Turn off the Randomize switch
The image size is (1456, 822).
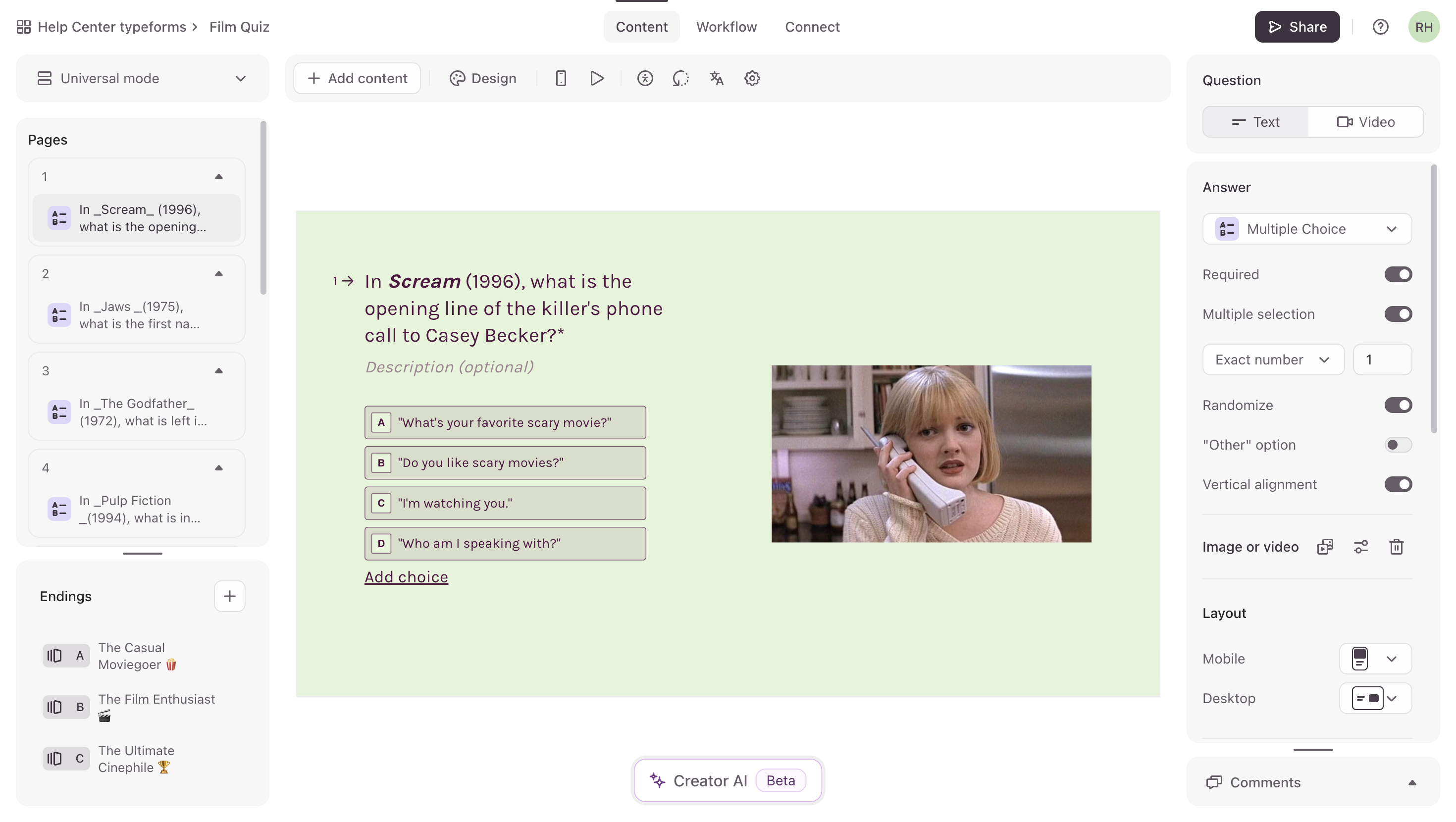click(1398, 406)
